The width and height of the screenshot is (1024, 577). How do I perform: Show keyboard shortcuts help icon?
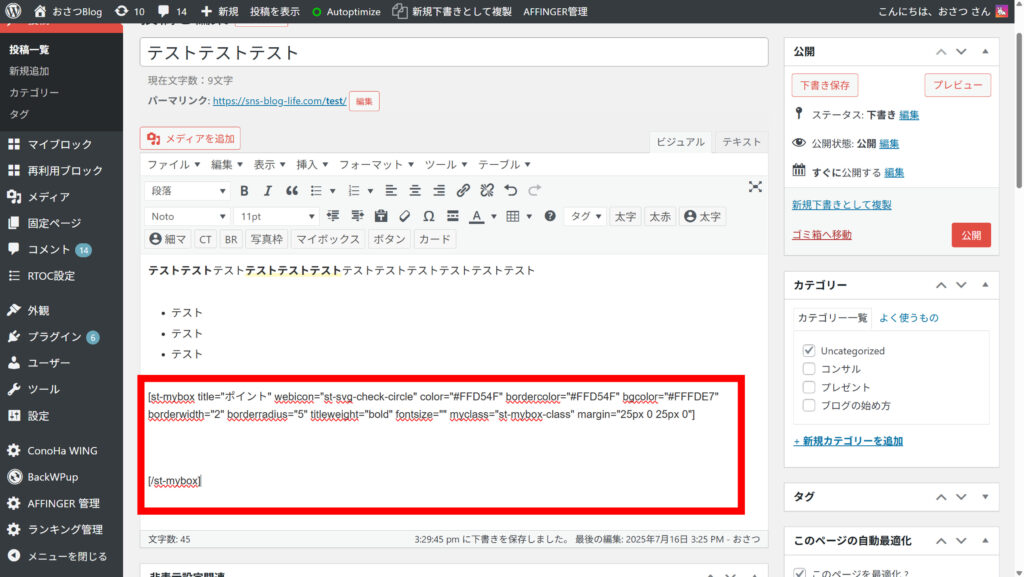click(550, 216)
